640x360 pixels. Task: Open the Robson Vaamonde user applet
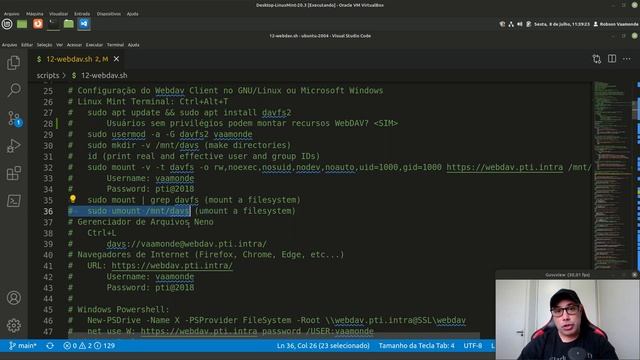coord(616,24)
